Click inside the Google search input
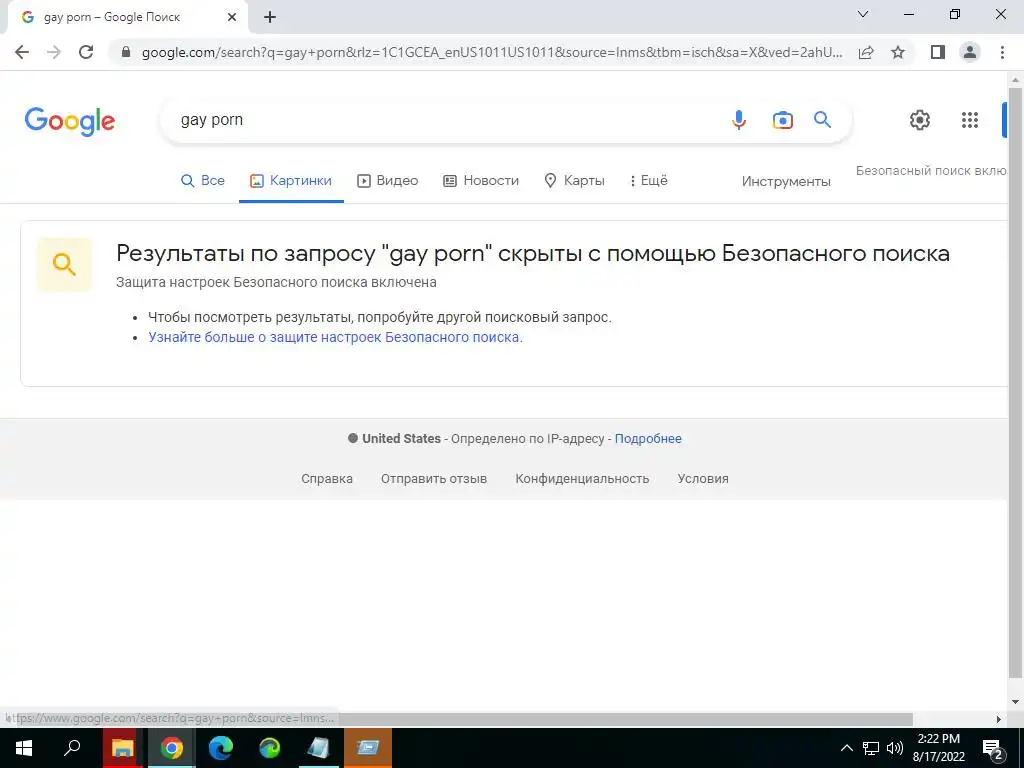This screenshot has width=1024, height=768. [451, 120]
